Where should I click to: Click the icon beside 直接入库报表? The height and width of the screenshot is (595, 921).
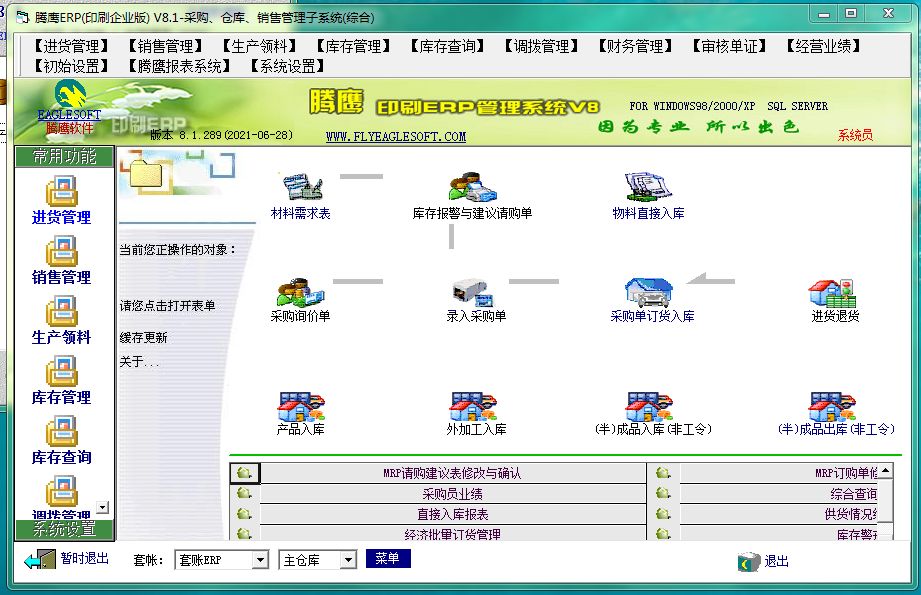pyautogui.click(x=244, y=514)
